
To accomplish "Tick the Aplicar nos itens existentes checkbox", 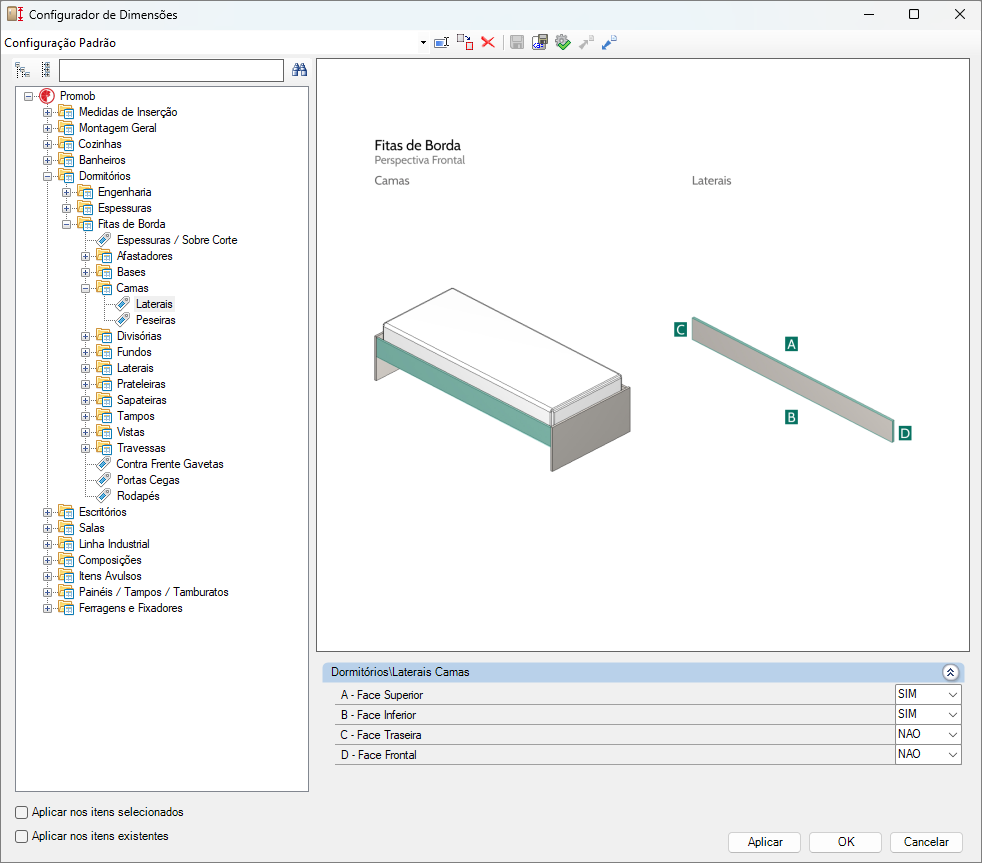I will pyautogui.click(x=21, y=836).
